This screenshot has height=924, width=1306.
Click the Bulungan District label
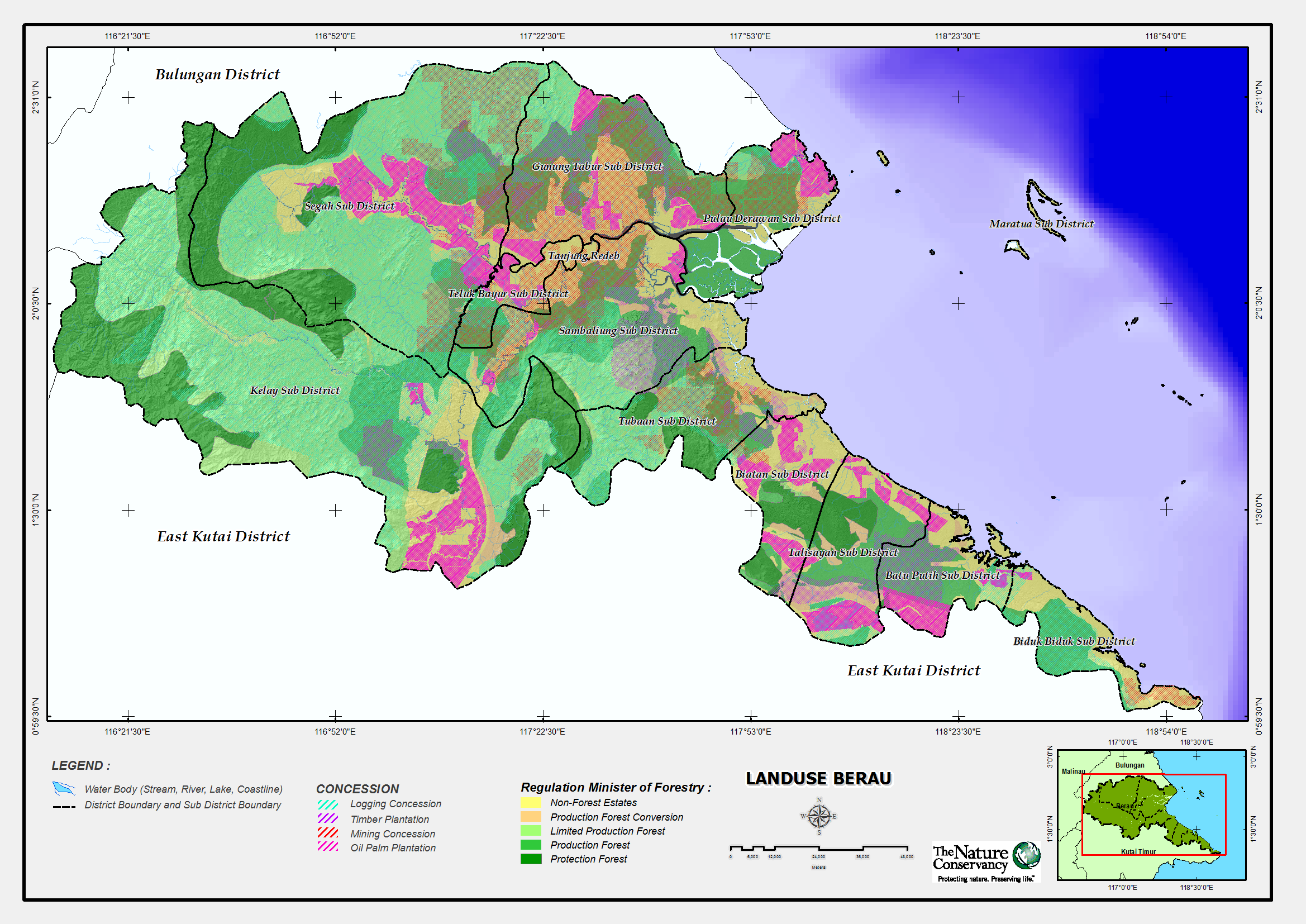(217, 74)
